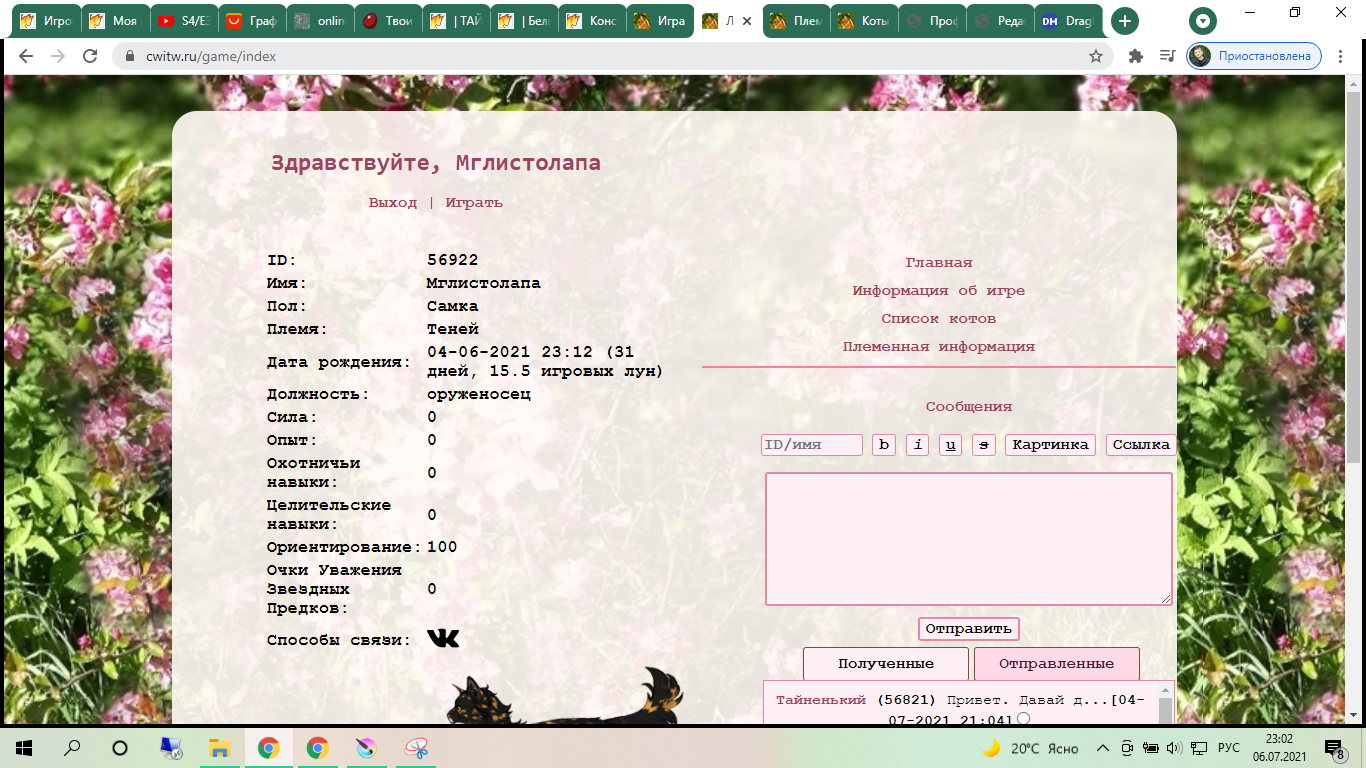1366x768 pixels.
Task: Switch to the 'Твои' tab
Action: click(x=386, y=21)
